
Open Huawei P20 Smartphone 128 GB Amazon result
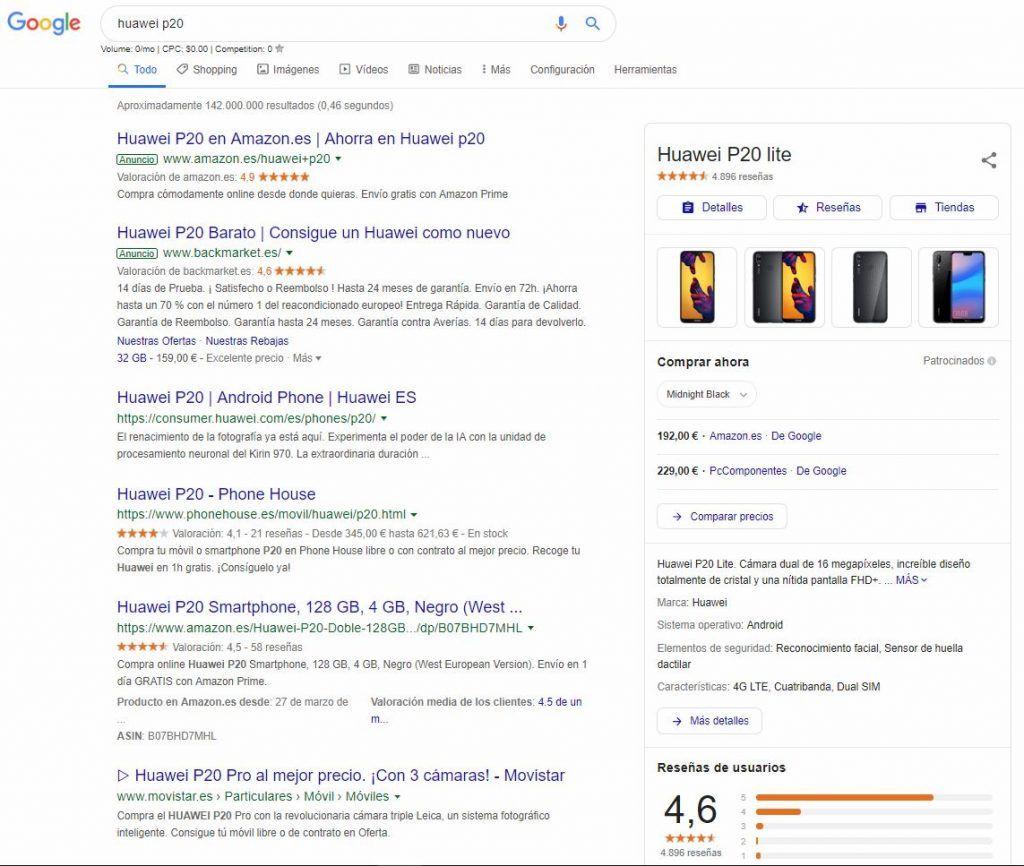[319, 607]
